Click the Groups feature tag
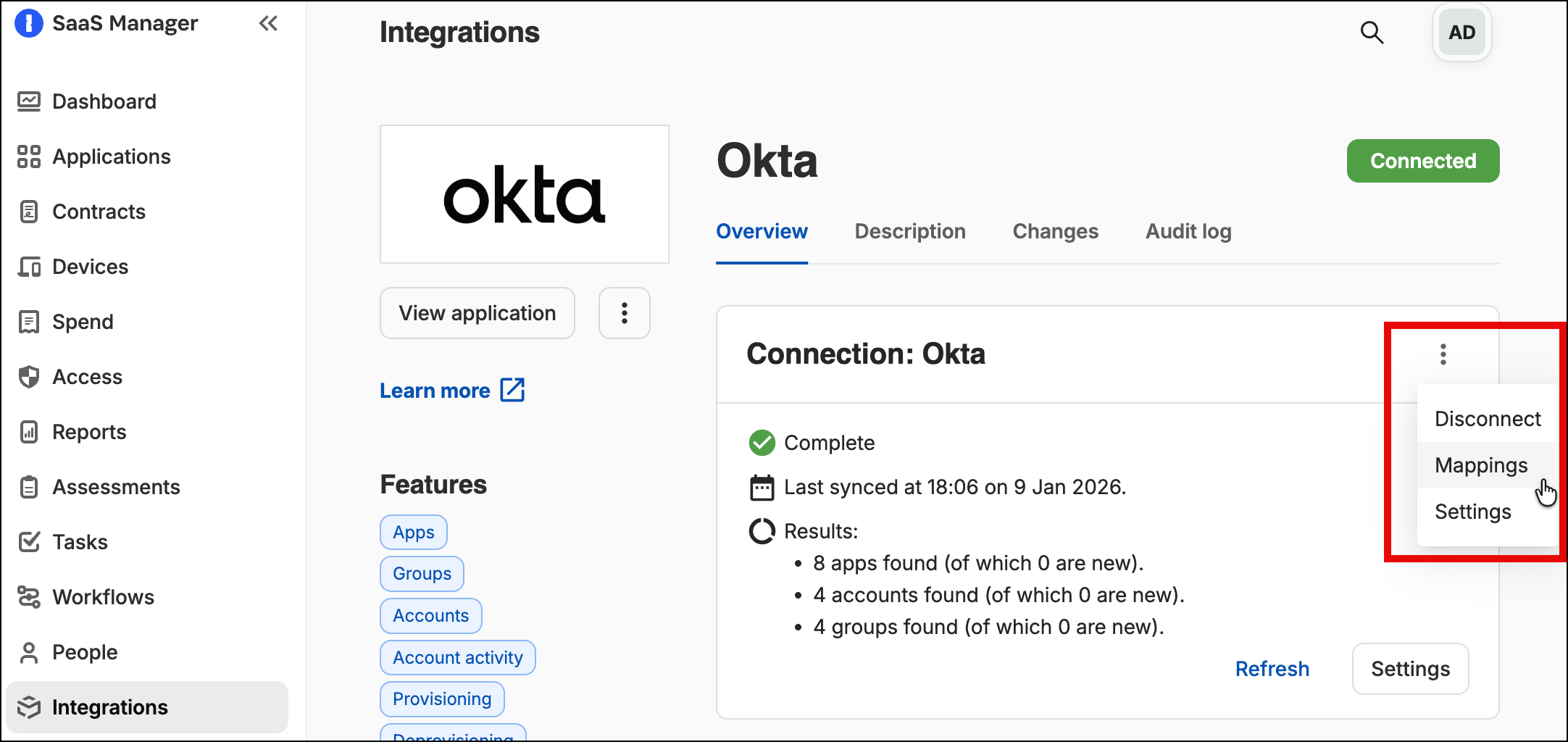 point(422,574)
